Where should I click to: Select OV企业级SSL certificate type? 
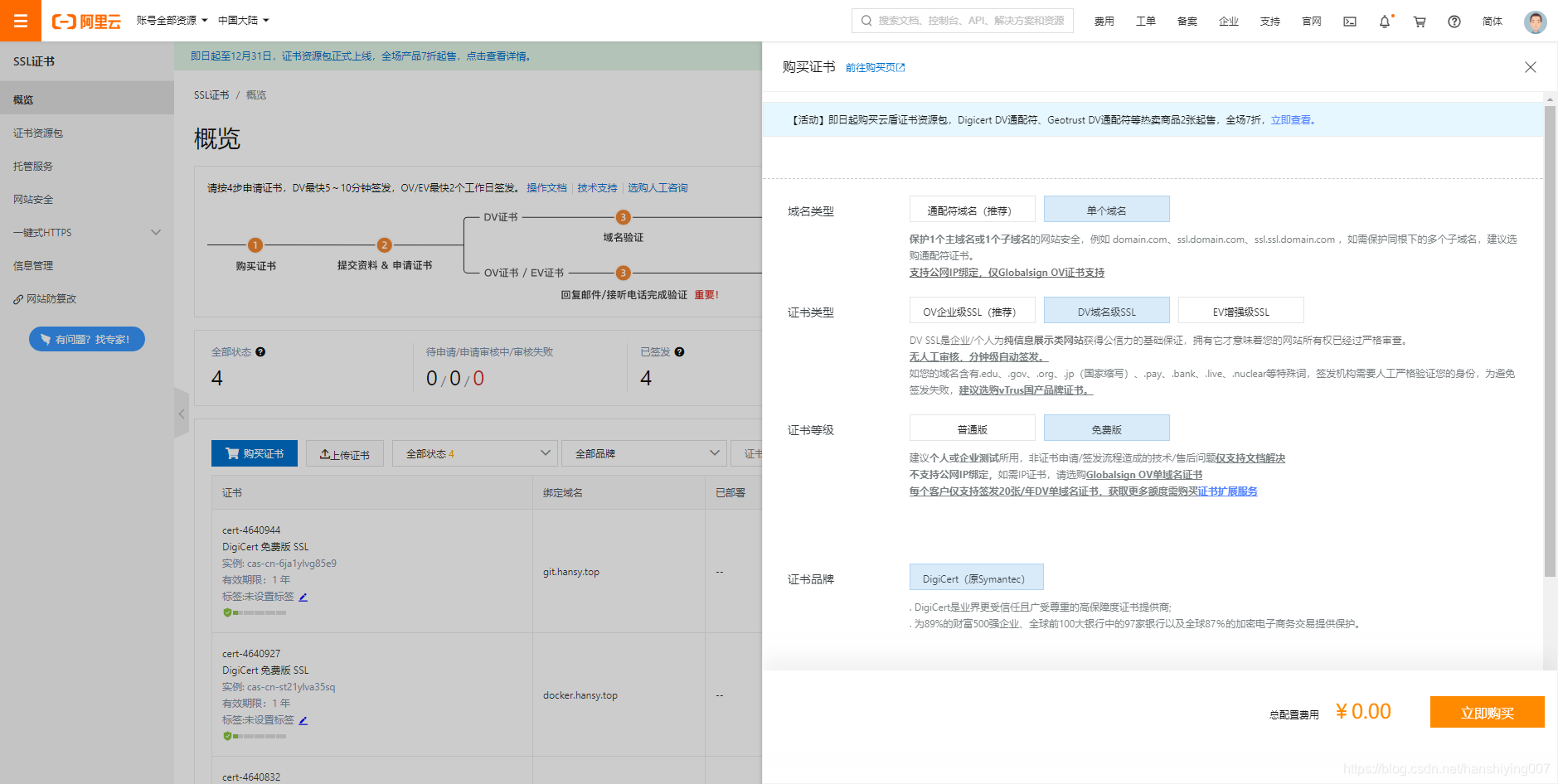click(972, 311)
